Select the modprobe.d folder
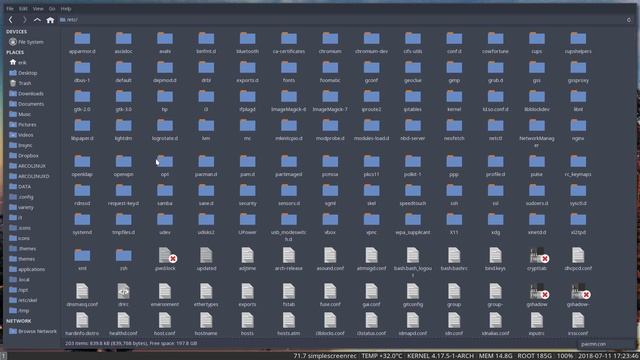640x360 pixels. pyautogui.click(x=330, y=130)
